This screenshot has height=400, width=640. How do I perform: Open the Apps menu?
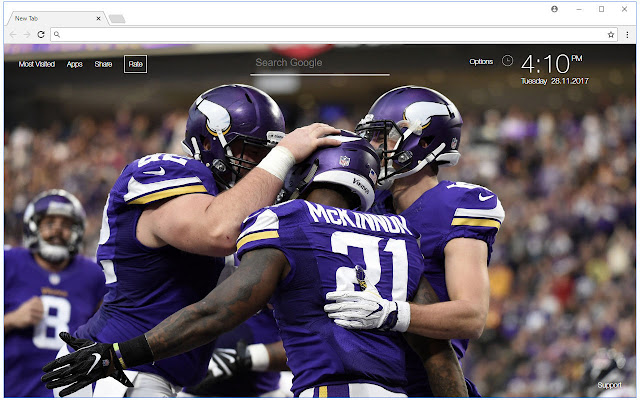coord(75,64)
